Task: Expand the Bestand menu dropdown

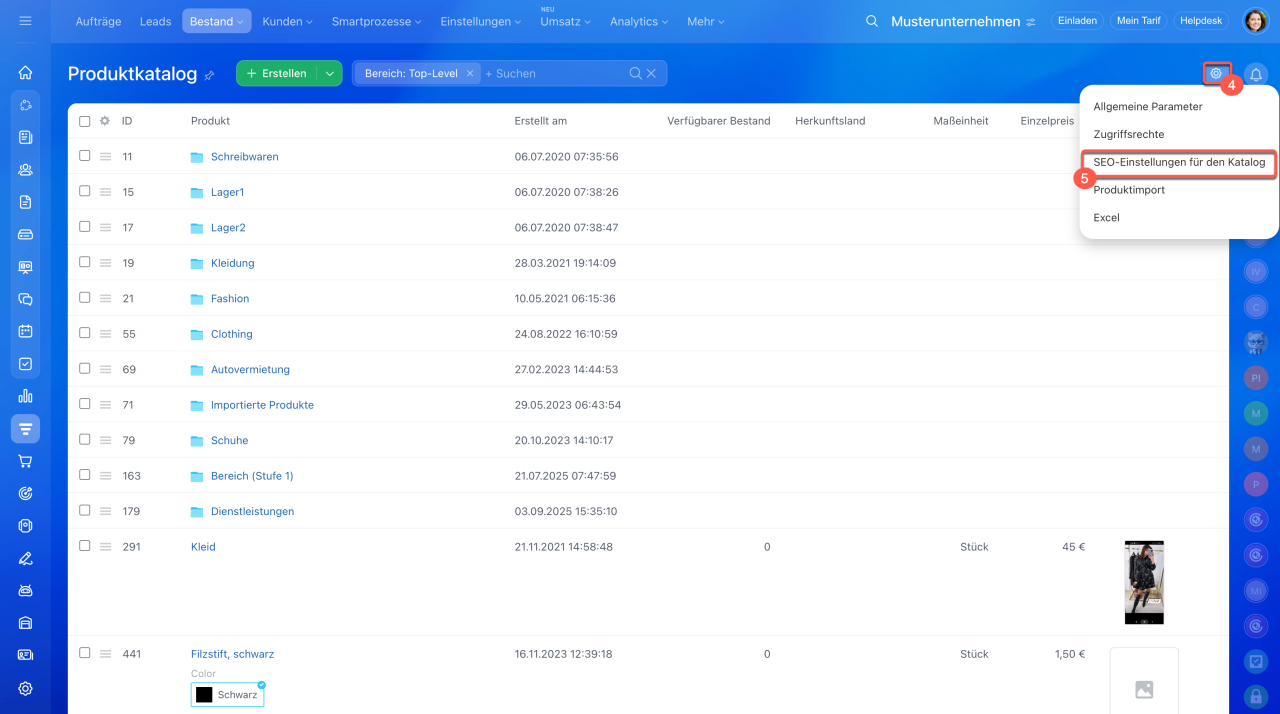Action: (217, 21)
